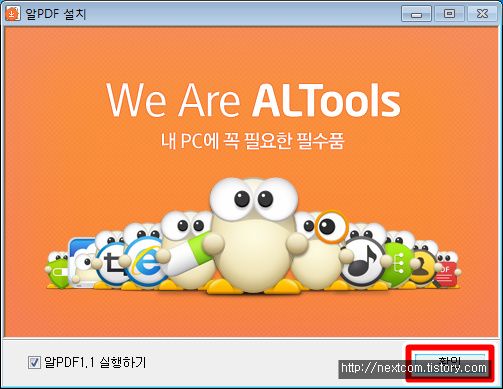
Task: Click the Internet Explorer style mascot icon
Action: coord(147,262)
